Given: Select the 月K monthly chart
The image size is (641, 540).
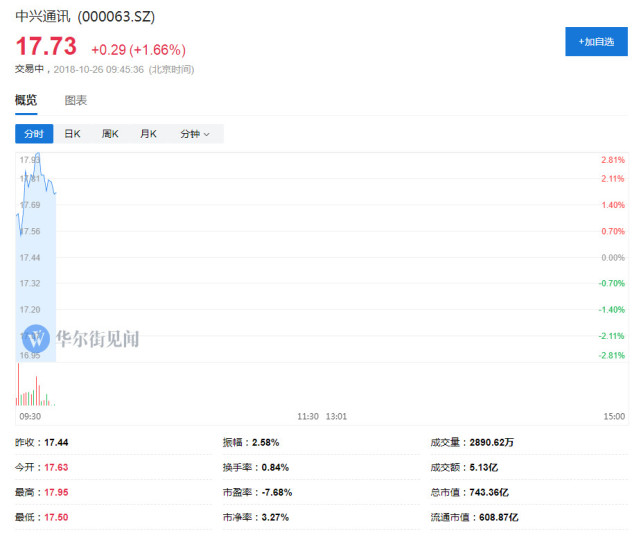Looking at the screenshot, I should pos(148,134).
